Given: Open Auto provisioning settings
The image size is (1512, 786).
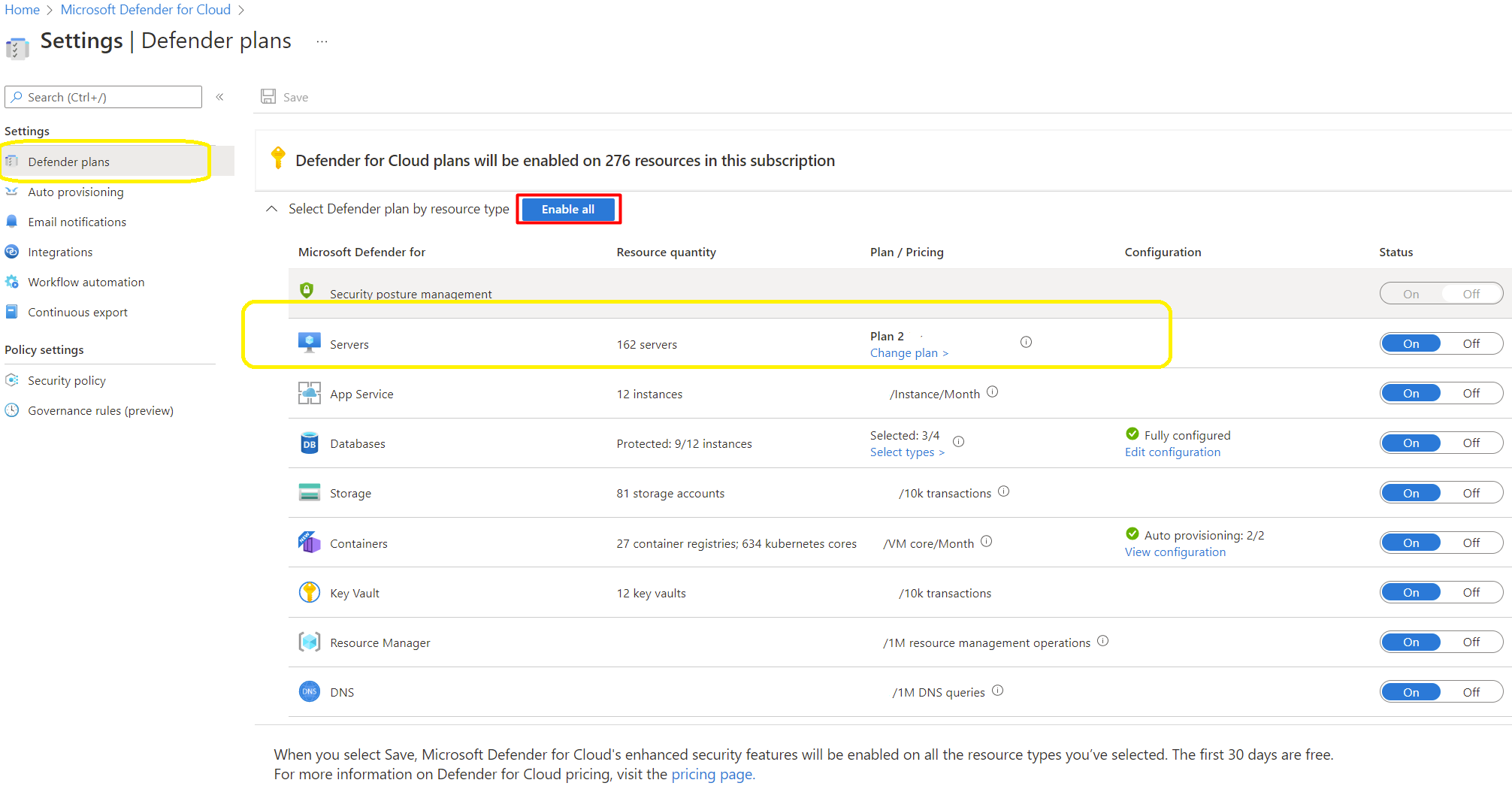Looking at the screenshot, I should pyautogui.click(x=75, y=192).
